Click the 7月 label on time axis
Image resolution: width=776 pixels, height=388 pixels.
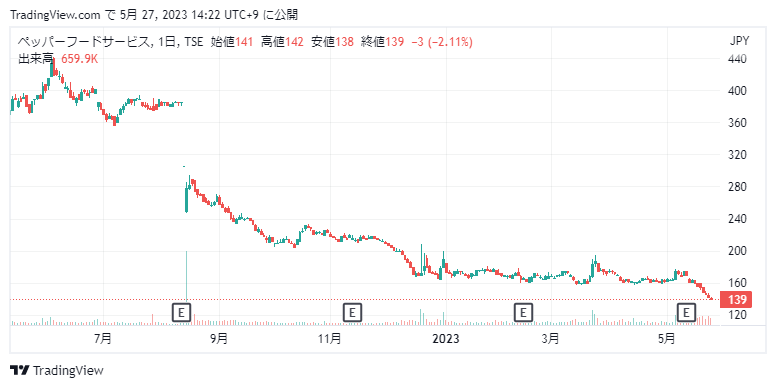(103, 339)
